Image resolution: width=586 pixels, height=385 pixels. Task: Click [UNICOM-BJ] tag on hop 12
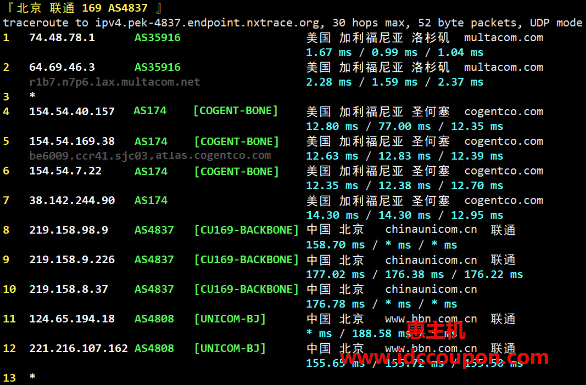230,348
